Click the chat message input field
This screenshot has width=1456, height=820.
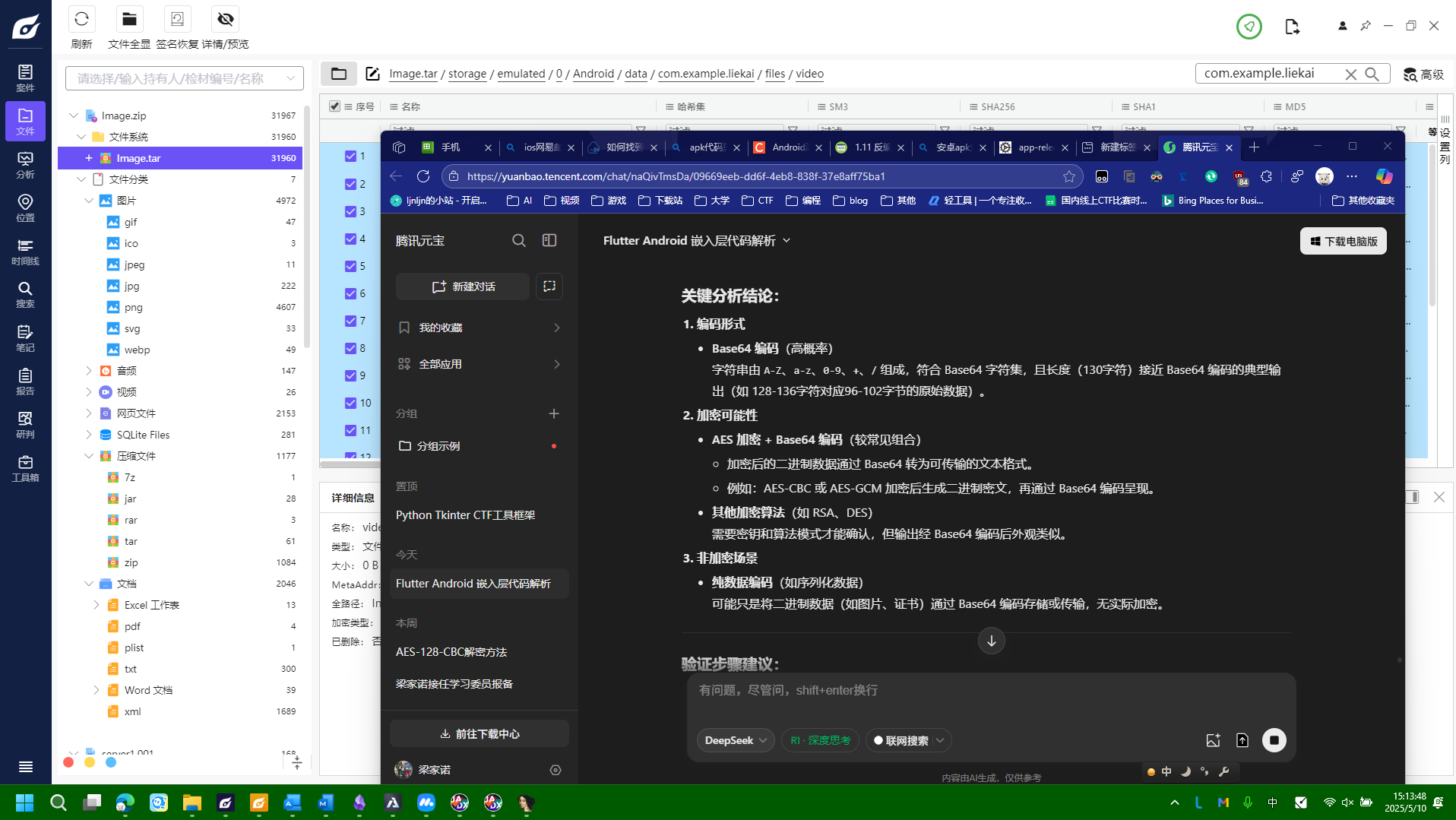pos(991,691)
